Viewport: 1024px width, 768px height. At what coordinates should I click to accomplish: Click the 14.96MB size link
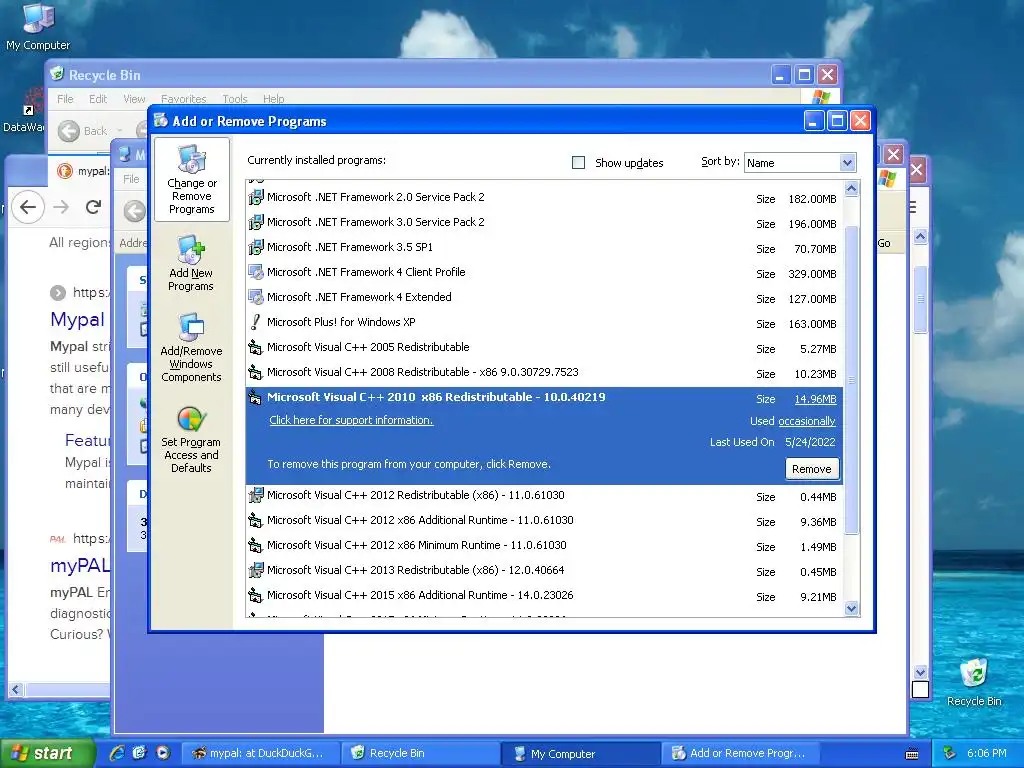(815, 399)
